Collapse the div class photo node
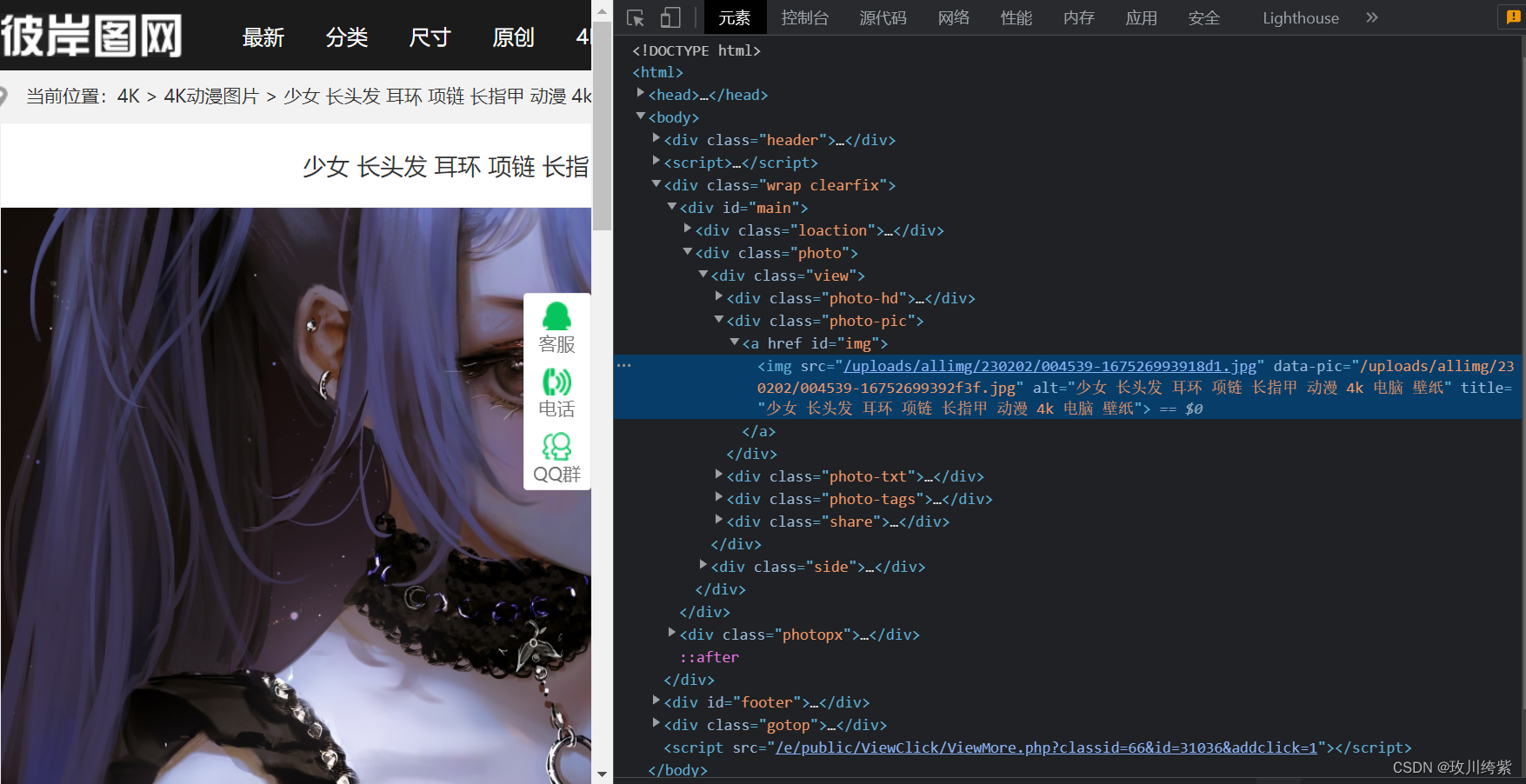Viewport: 1526px width, 784px height. (x=688, y=251)
